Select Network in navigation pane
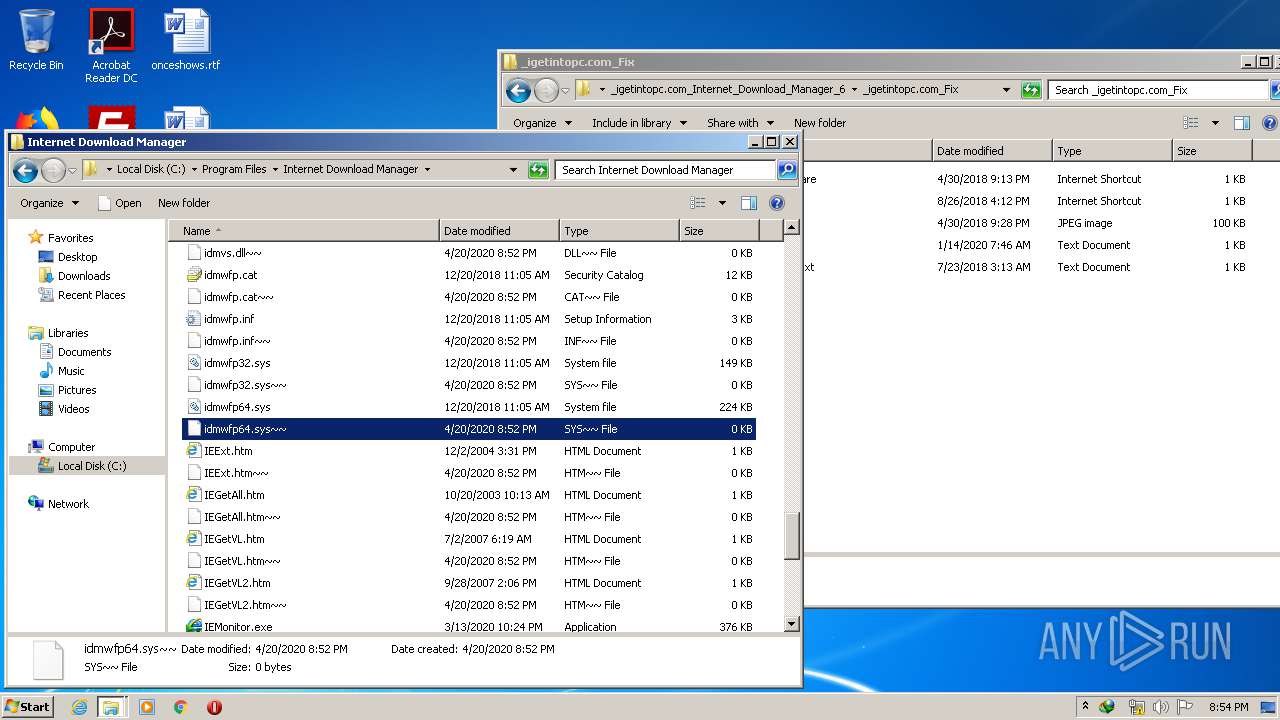This screenshot has width=1280, height=720. click(68, 504)
